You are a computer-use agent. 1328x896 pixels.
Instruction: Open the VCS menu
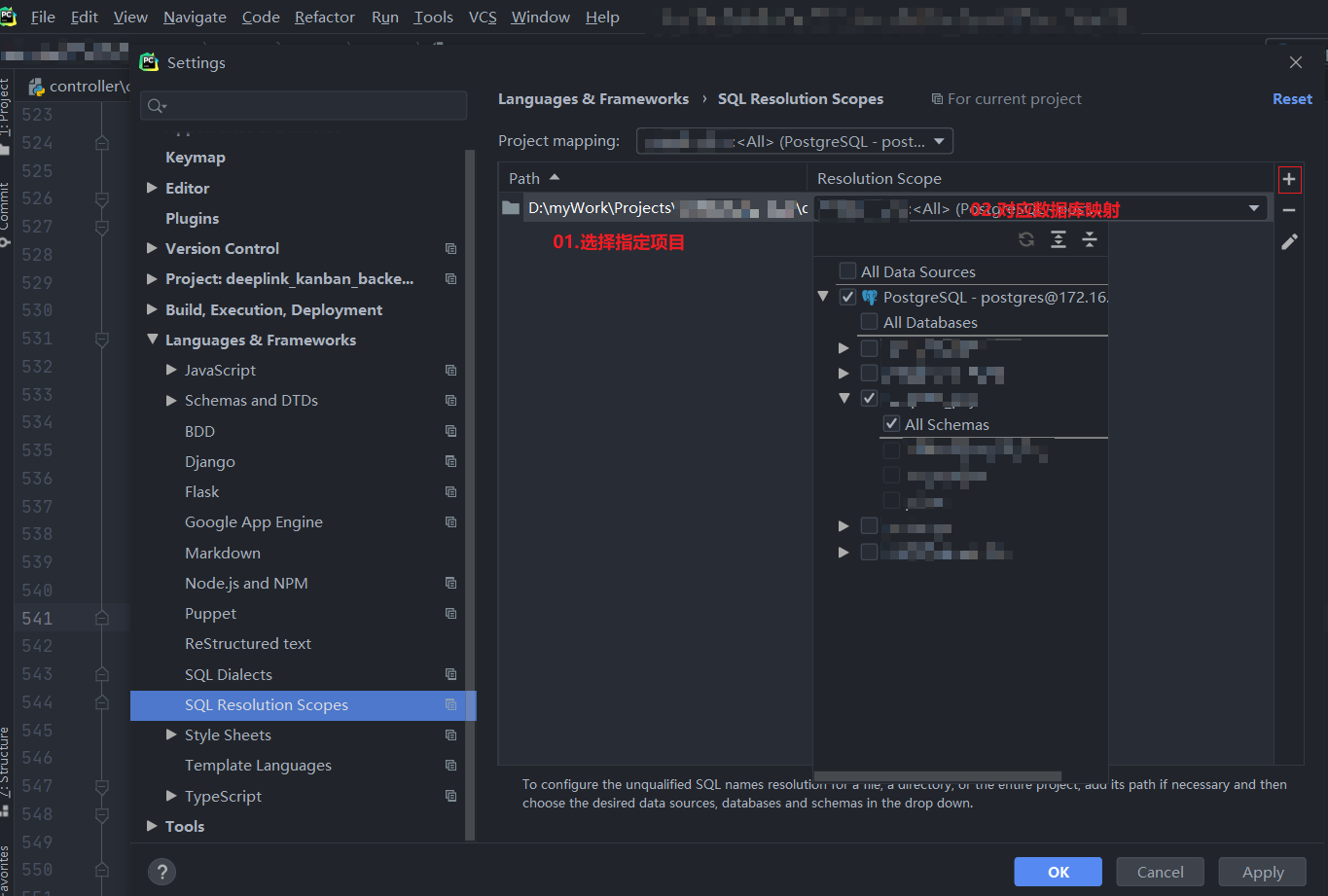click(x=482, y=17)
